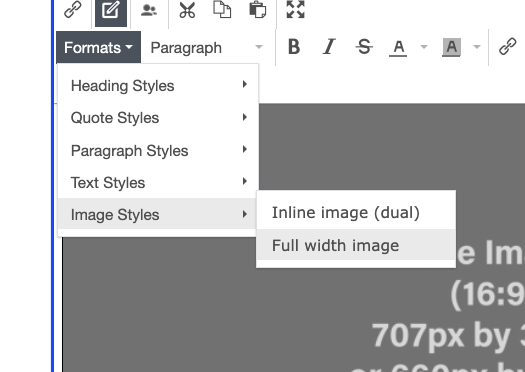Apply strikethrough formatting
The height and width of the screenshot is (372, 525).
(x=364, y=47)
